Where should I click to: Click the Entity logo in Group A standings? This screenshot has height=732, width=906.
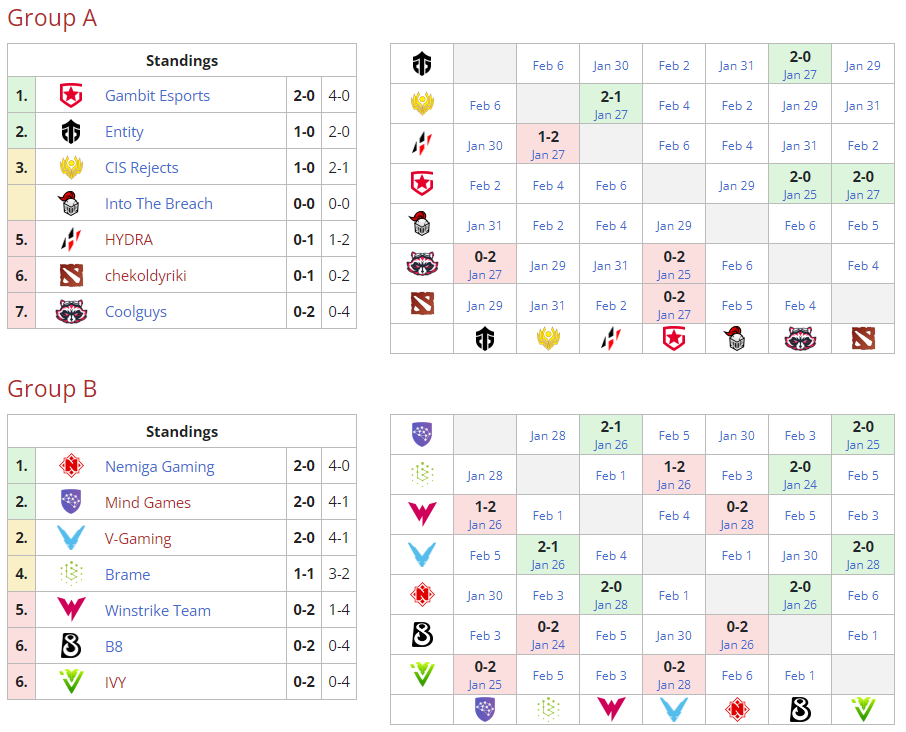pyautogui.click(x=71, y=132)
